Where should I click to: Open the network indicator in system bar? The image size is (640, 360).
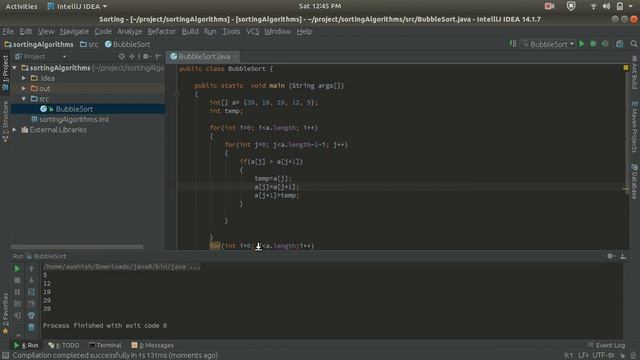593,6
